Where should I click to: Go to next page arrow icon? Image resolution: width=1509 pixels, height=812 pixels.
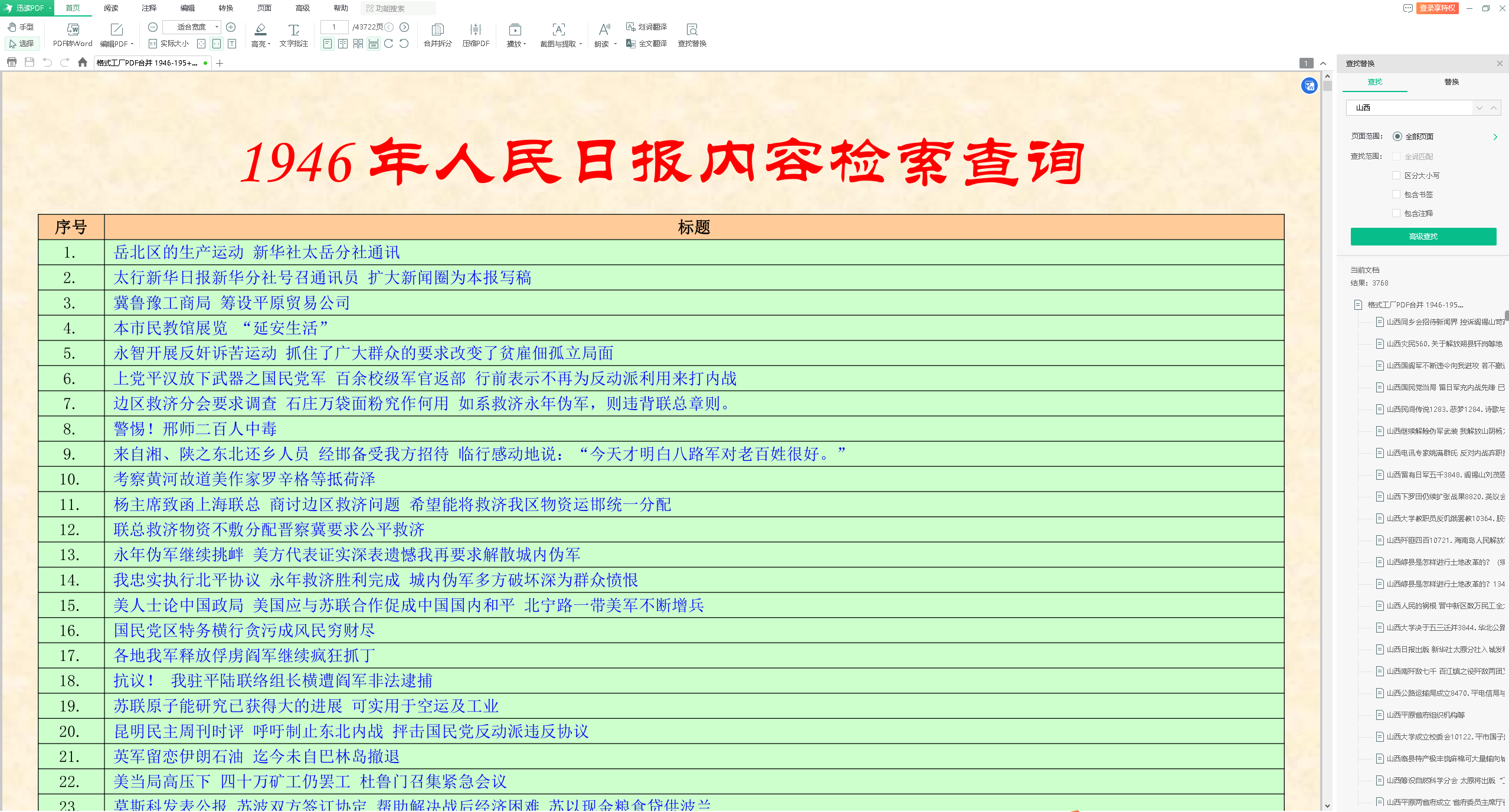tap(404, 27)
